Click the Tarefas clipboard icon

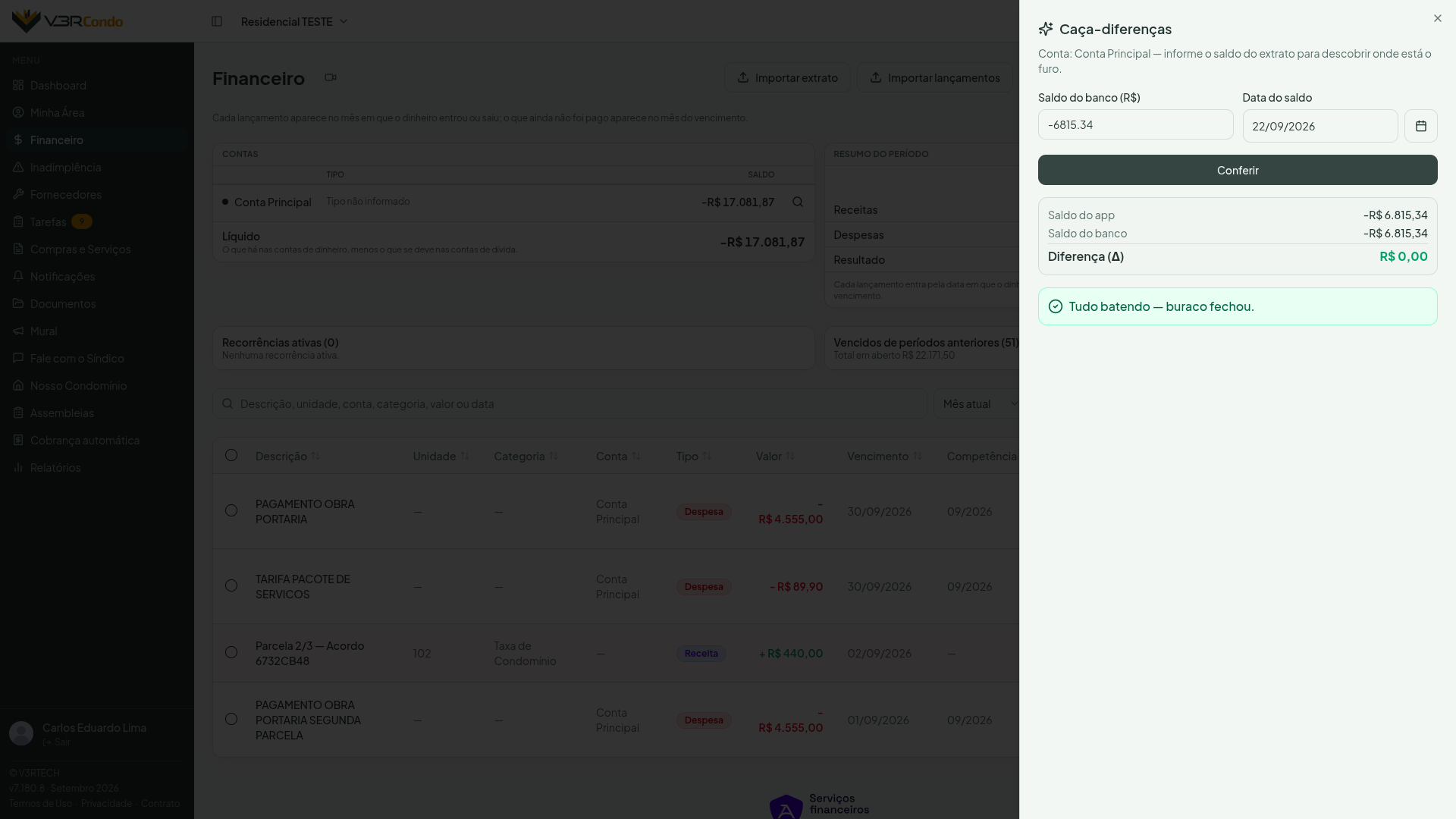pos(18,221)
